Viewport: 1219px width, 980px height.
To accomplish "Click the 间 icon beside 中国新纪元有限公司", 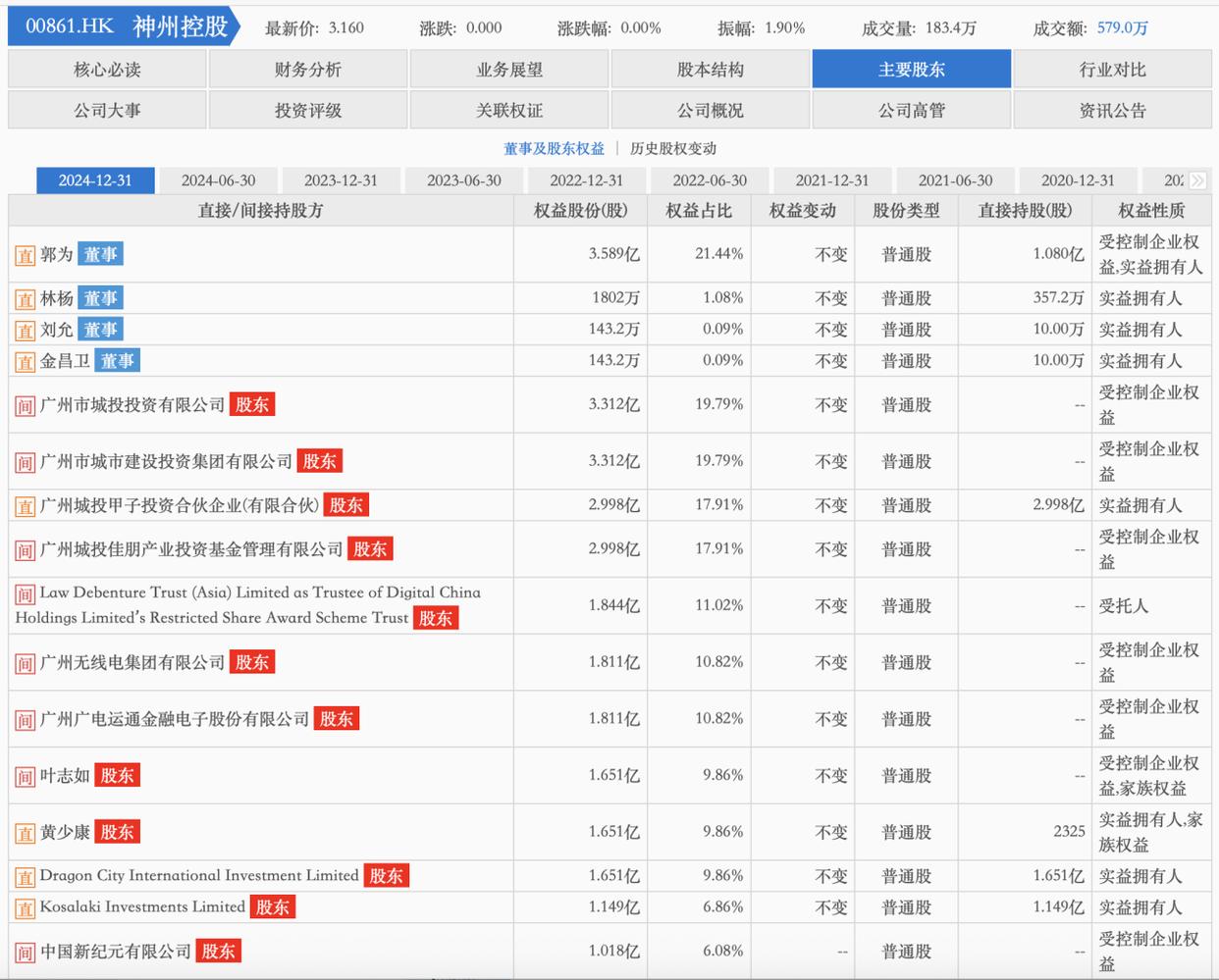I will point(26,953).
